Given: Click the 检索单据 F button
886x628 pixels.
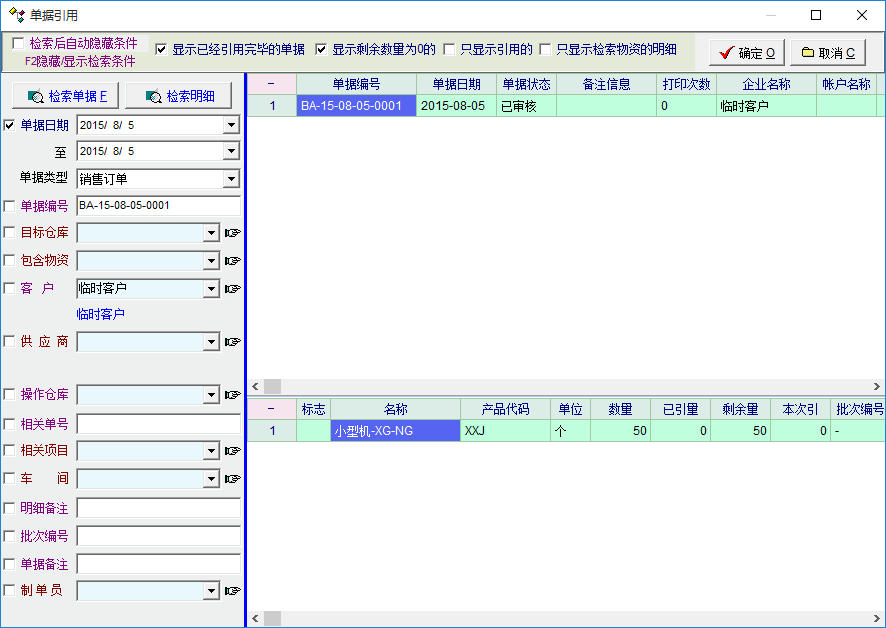Looking at the screenshot, I should pyautogui.click(x=66, y=96).
